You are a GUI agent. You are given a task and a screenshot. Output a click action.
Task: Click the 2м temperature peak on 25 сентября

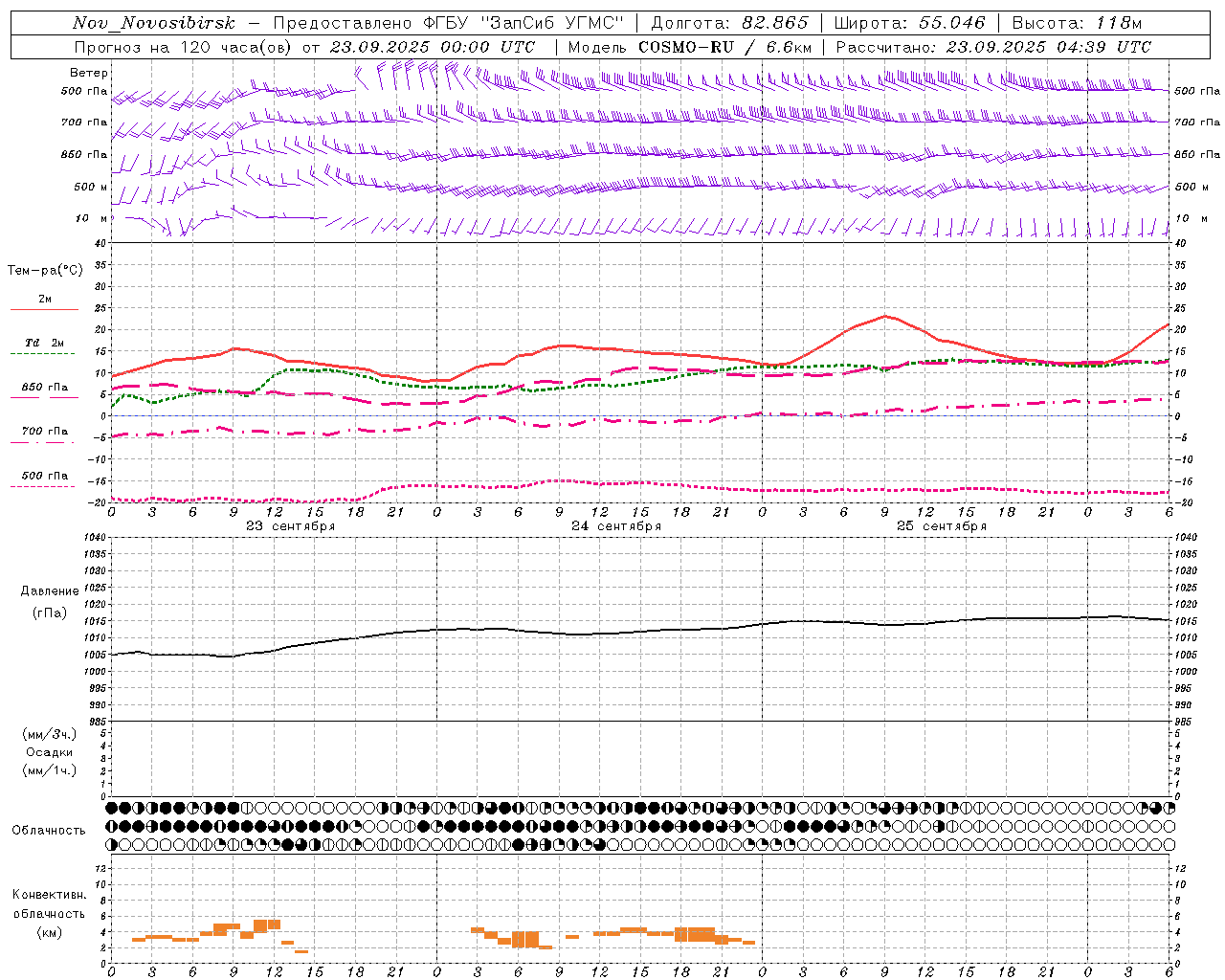click(x=885, y=316)
